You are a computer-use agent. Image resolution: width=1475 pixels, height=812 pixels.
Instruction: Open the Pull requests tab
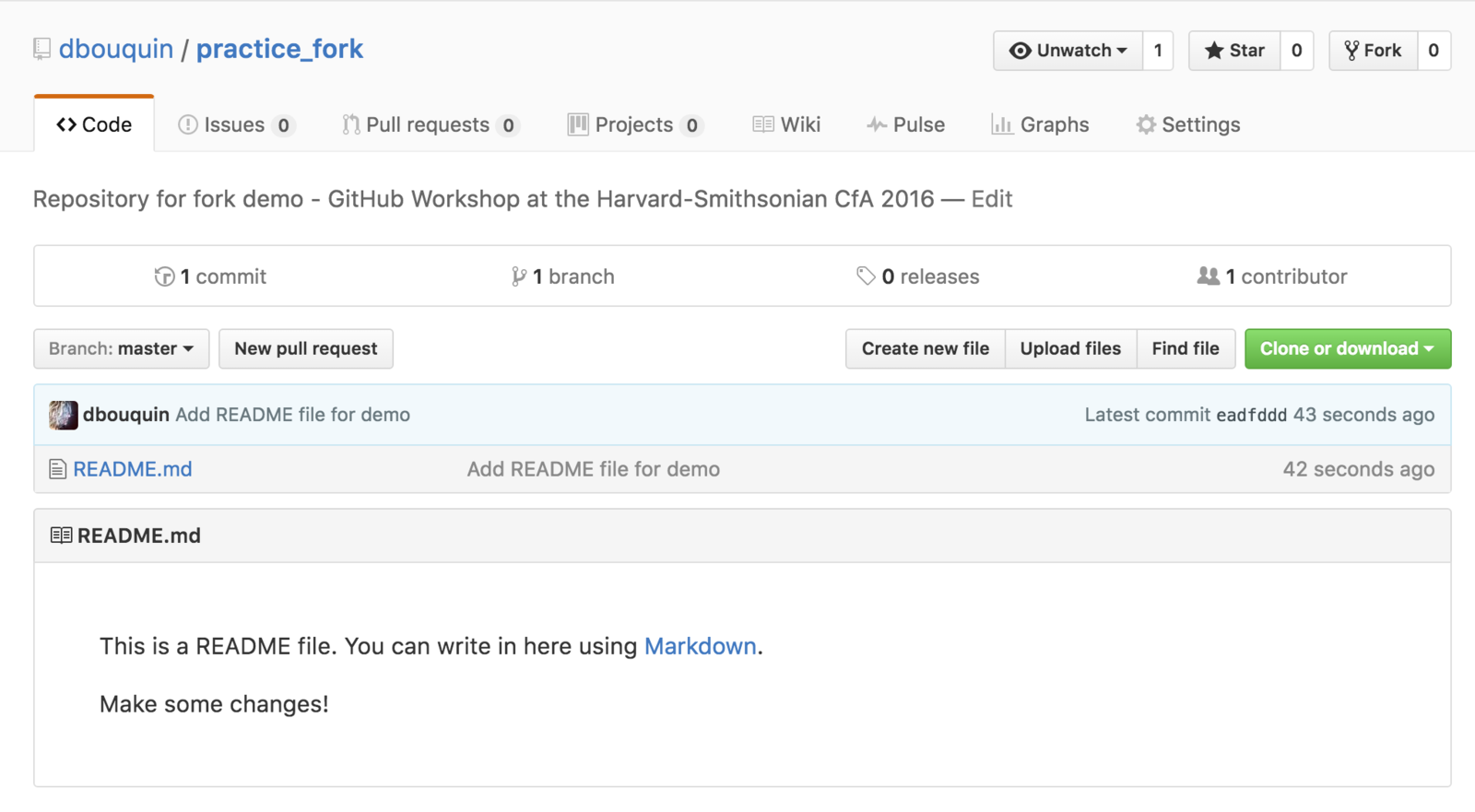coord(431,124)
